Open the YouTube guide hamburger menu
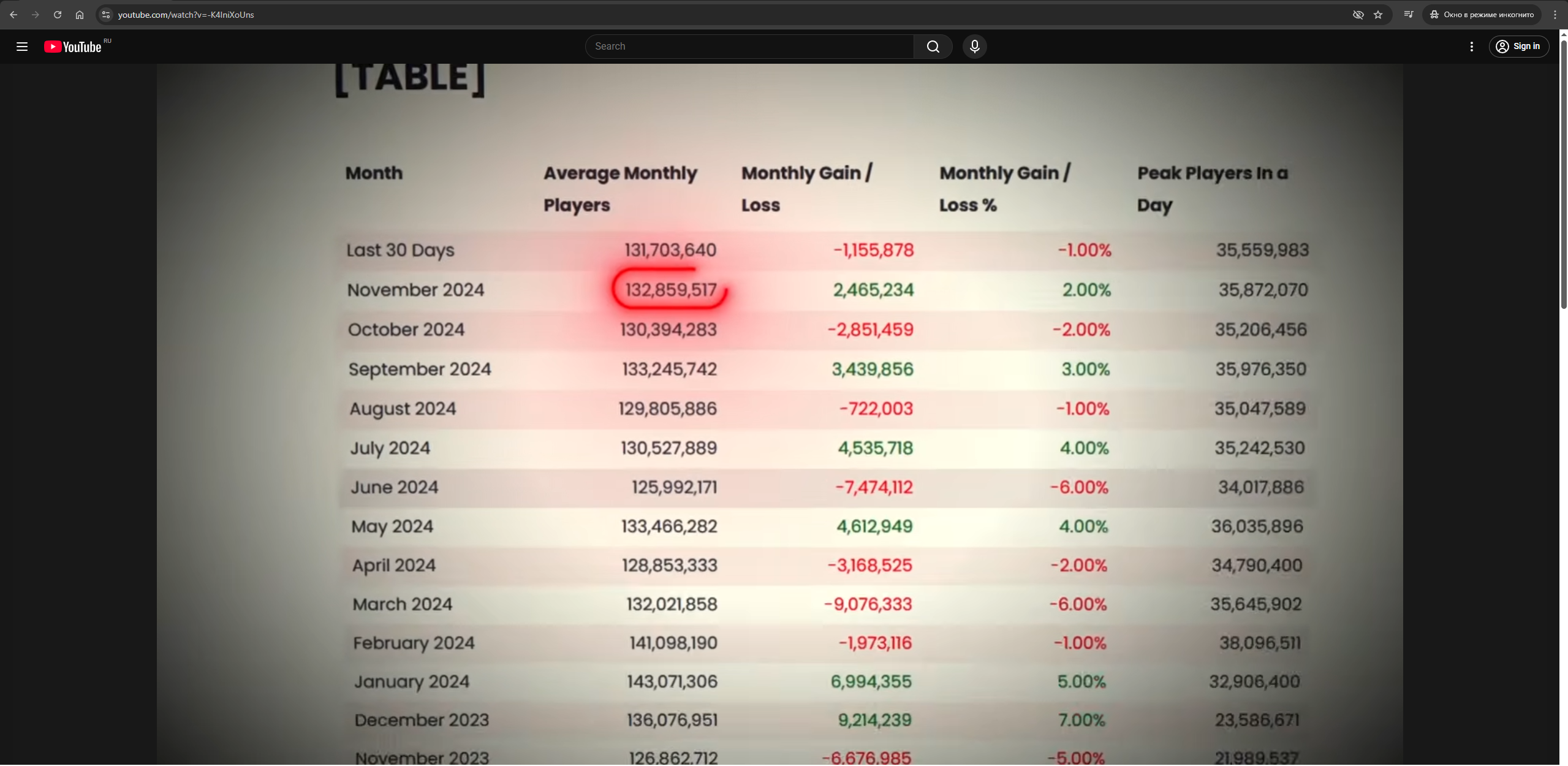Image resolution: width=1568 pixels, height=766 pixels. pos(22,47)
